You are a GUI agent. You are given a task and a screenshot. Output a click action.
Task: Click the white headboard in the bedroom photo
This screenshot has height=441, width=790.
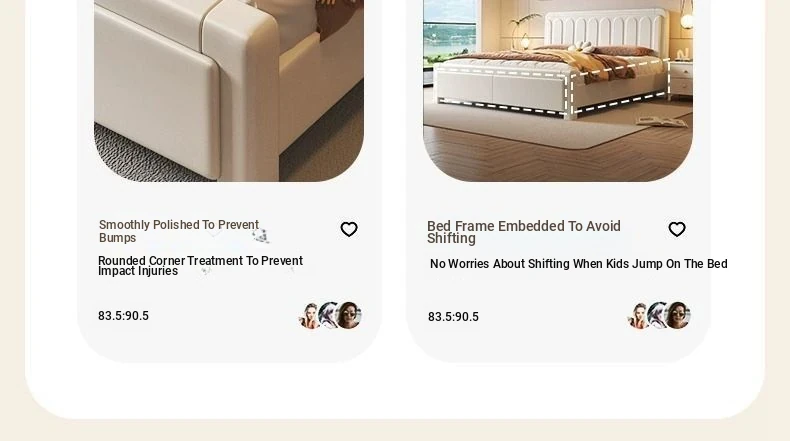(605, 28)
